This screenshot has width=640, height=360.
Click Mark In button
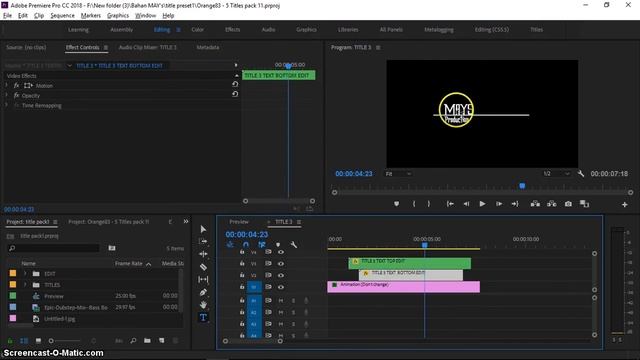(414, 204)
